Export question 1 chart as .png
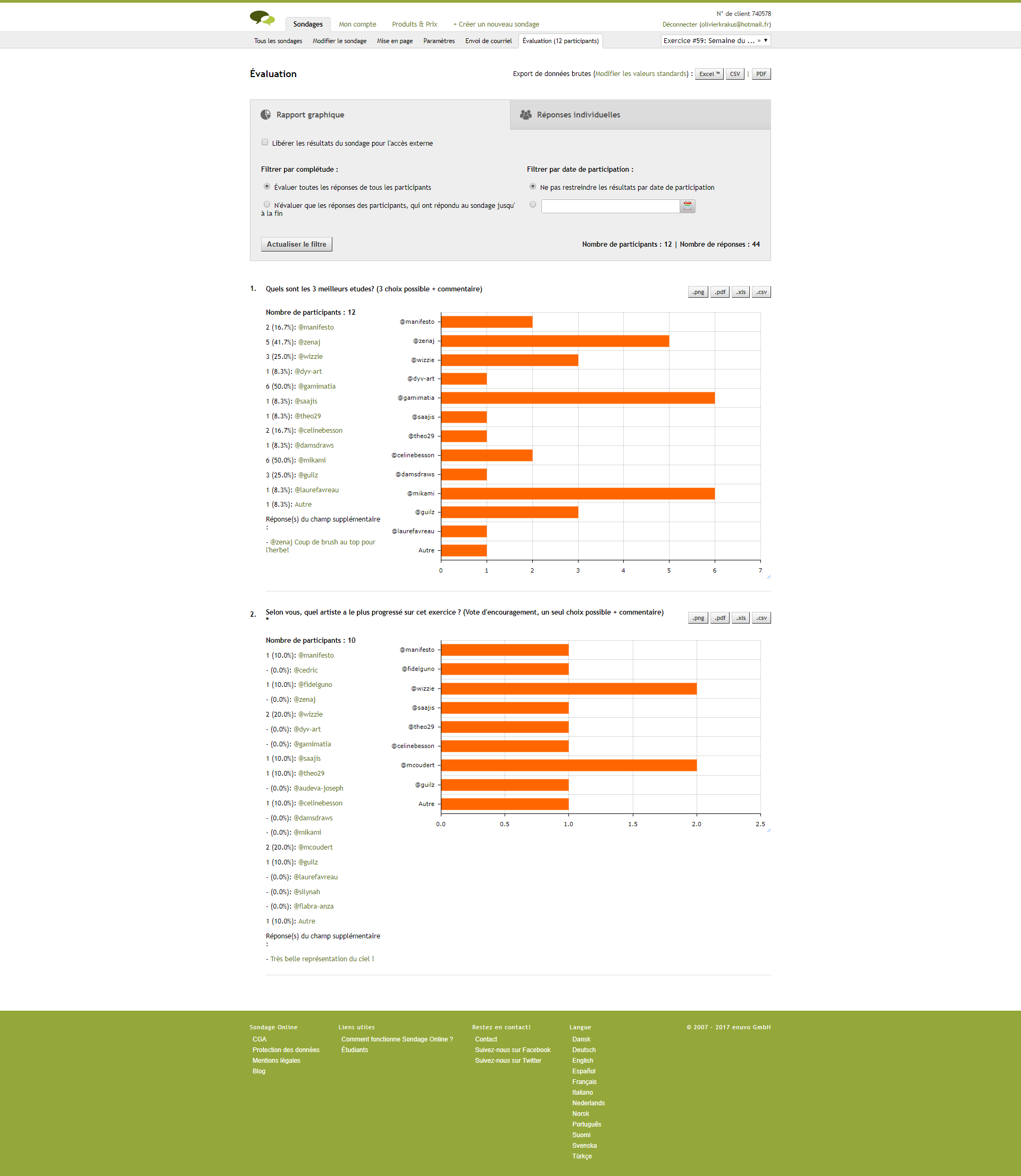The height and width of the screenshot is (1176, 1021). coord(698,292)
